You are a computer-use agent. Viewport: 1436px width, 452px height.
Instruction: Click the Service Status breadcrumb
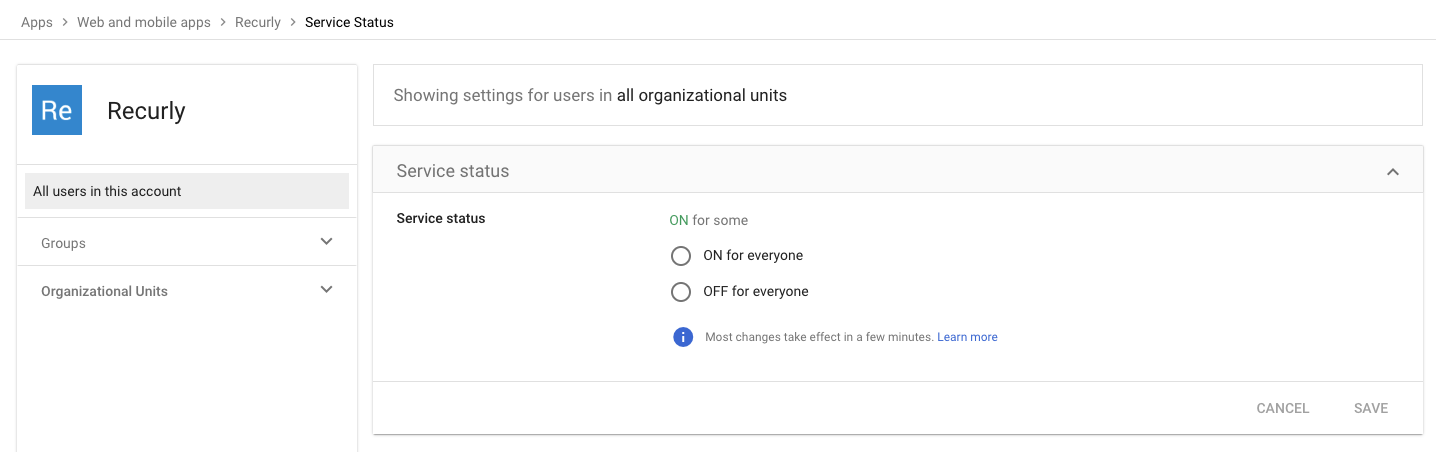[349, 22]
